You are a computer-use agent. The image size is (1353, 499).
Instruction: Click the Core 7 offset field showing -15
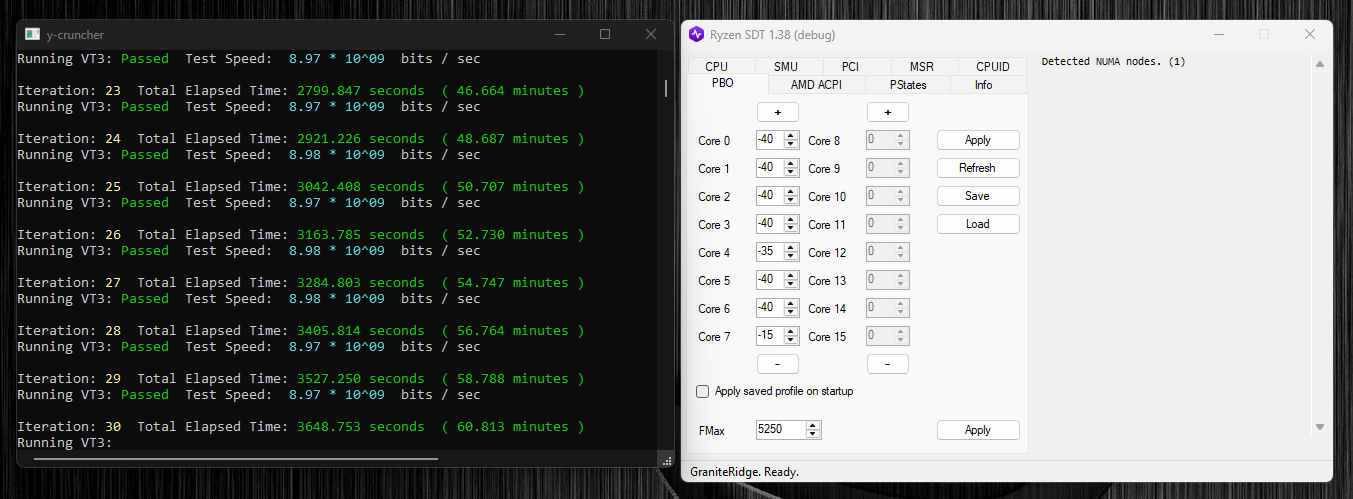tap(770, 336)
